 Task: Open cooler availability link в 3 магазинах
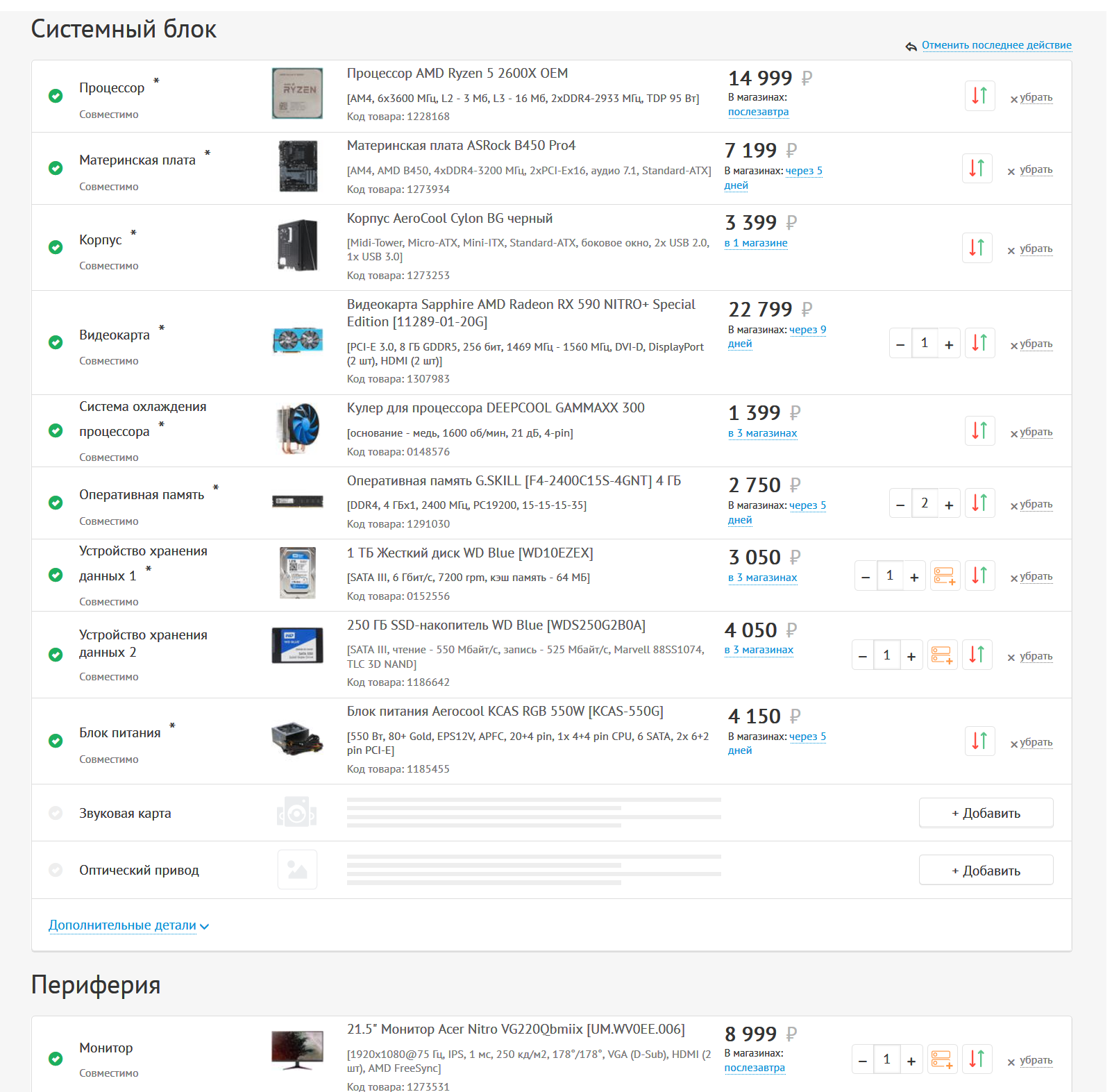pyautogui.click(x=763, y=433)
